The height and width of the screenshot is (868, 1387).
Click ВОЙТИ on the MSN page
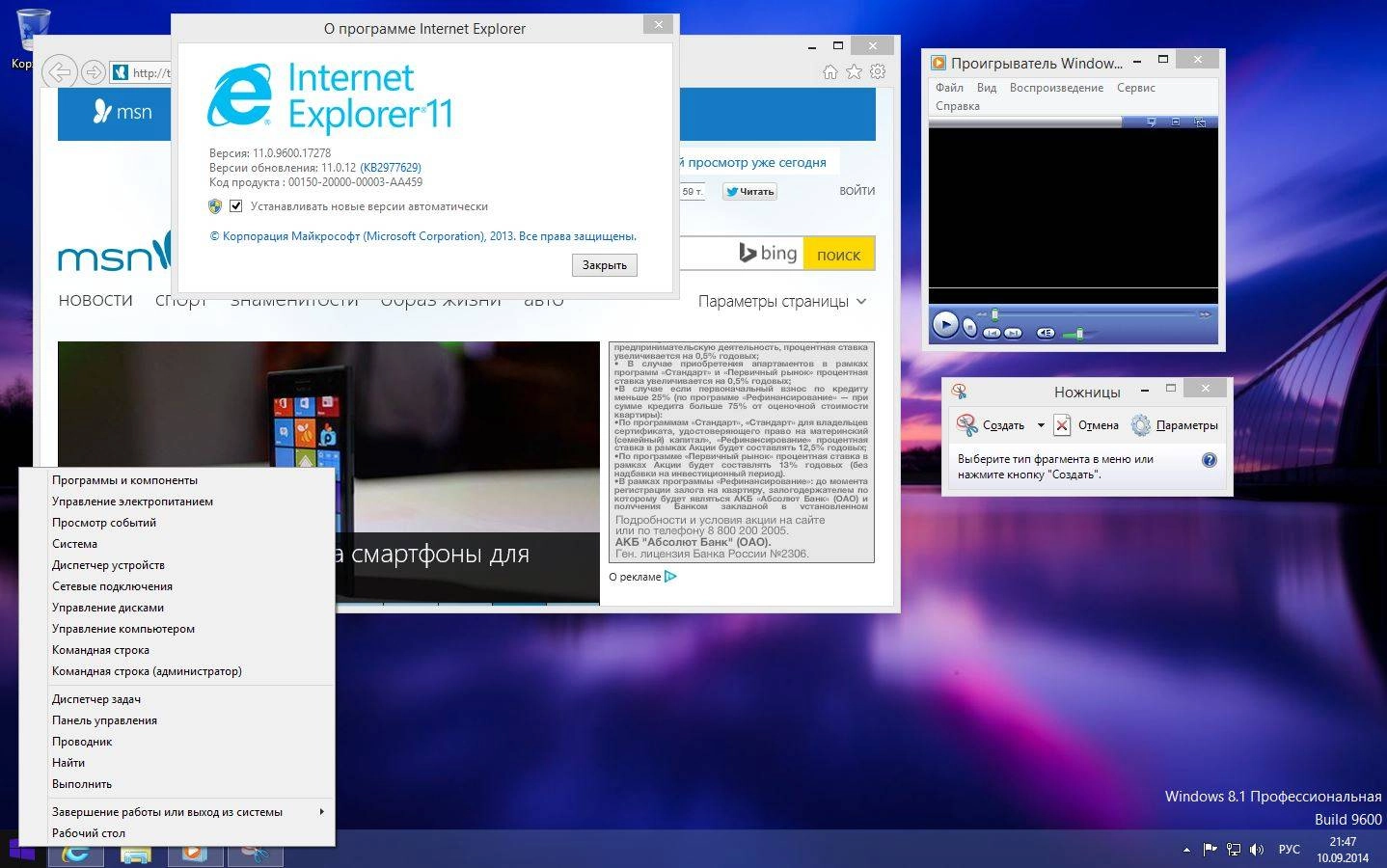[857, 191]
